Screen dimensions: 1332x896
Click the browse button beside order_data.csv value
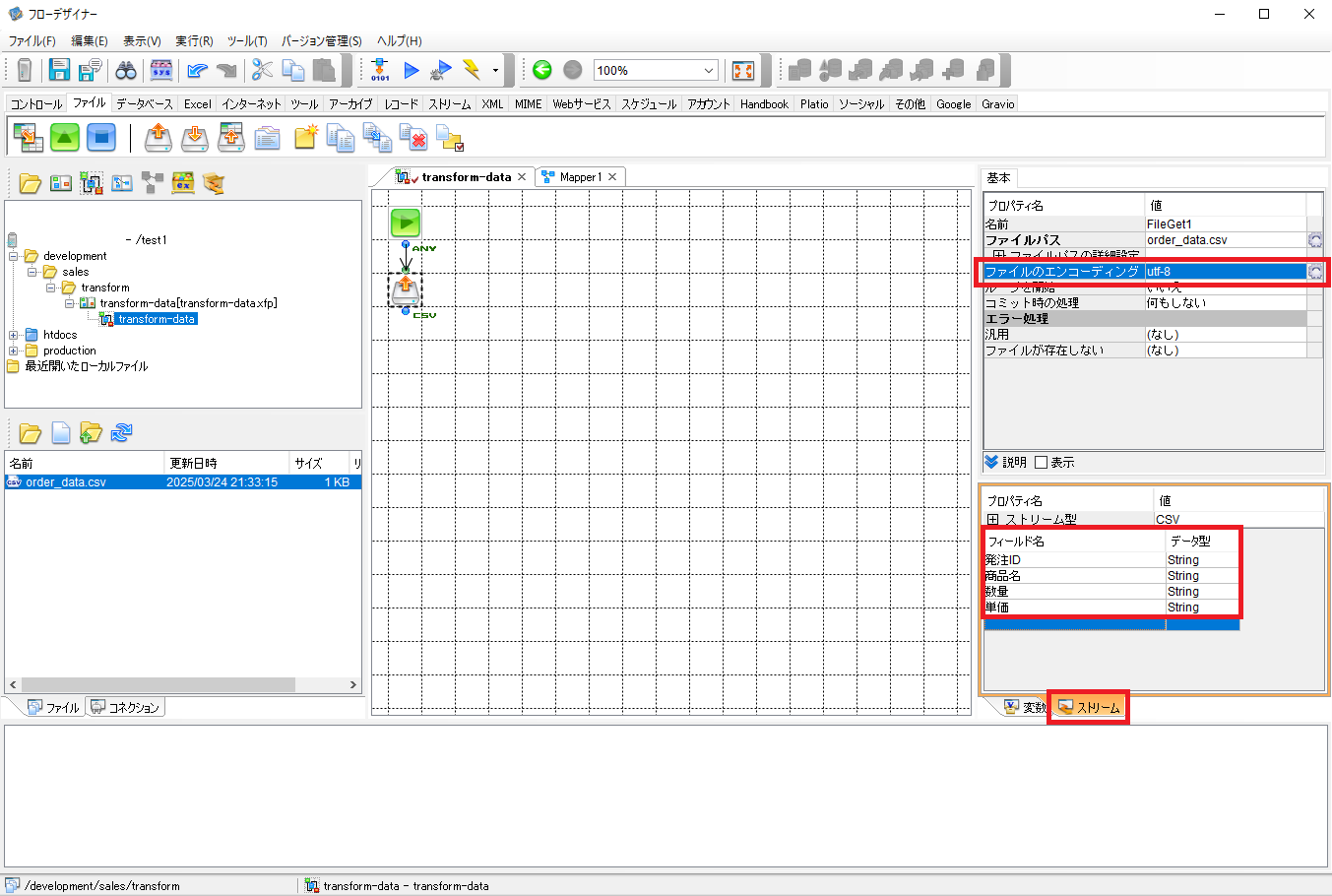(1315, 240)
